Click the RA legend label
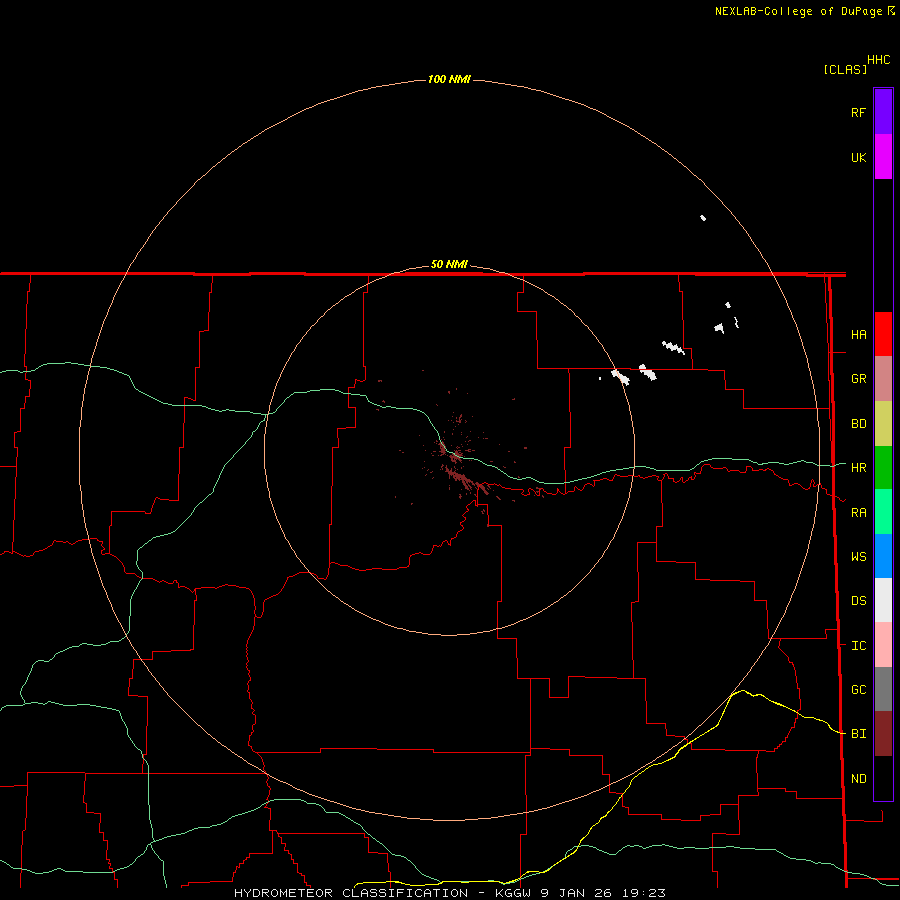The height and width of the screenshot is (900, 900). point(858,512)
